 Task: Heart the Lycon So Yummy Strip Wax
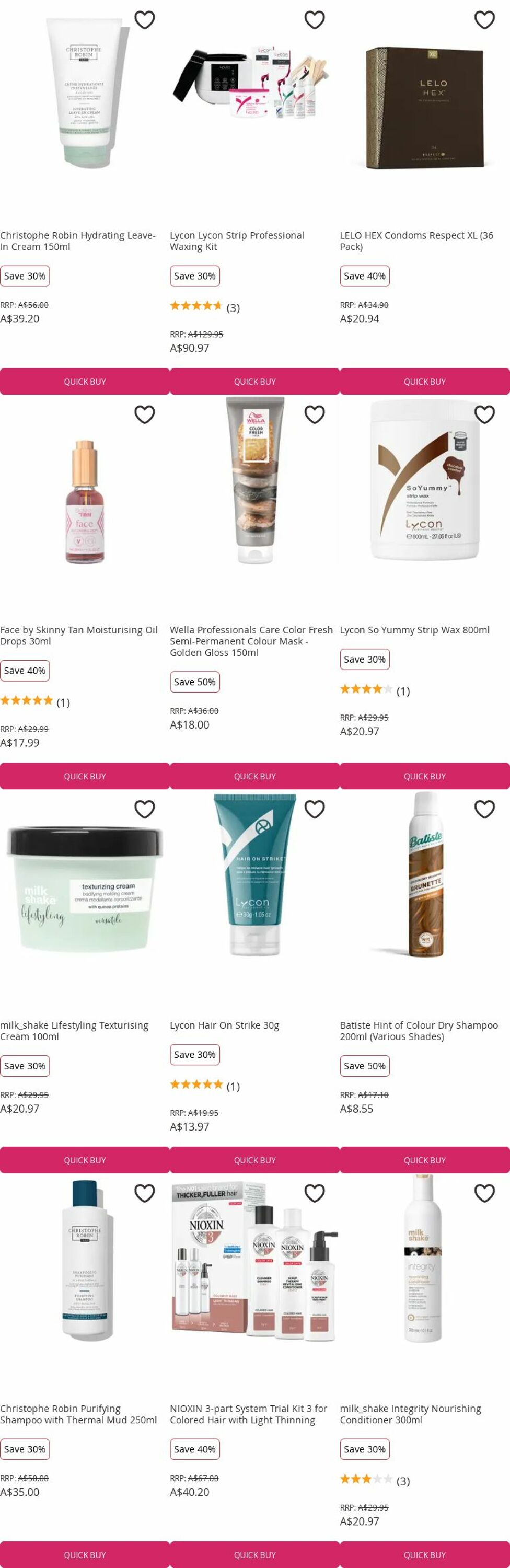tap(484, 414)
